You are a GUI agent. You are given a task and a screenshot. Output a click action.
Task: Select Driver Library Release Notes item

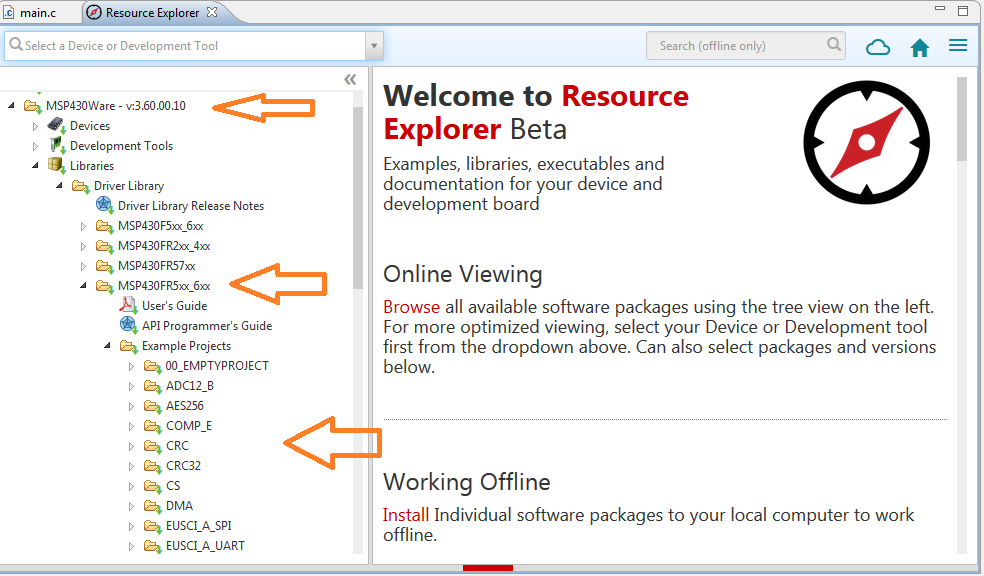pos(191,206)
